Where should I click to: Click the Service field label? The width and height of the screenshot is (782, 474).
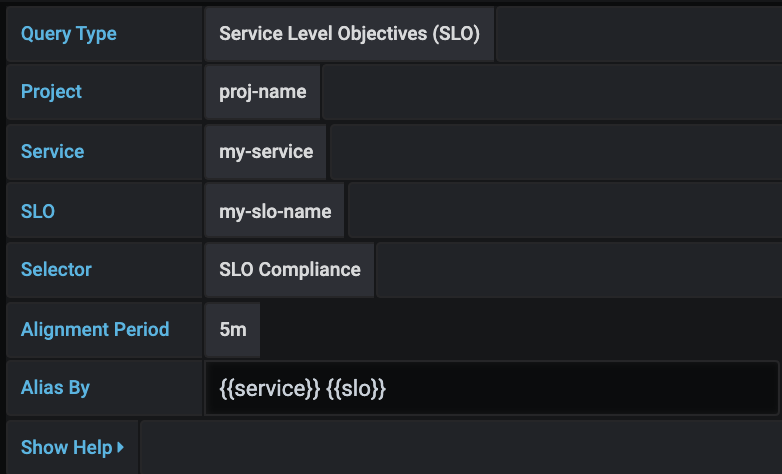(x=52, y=152)
